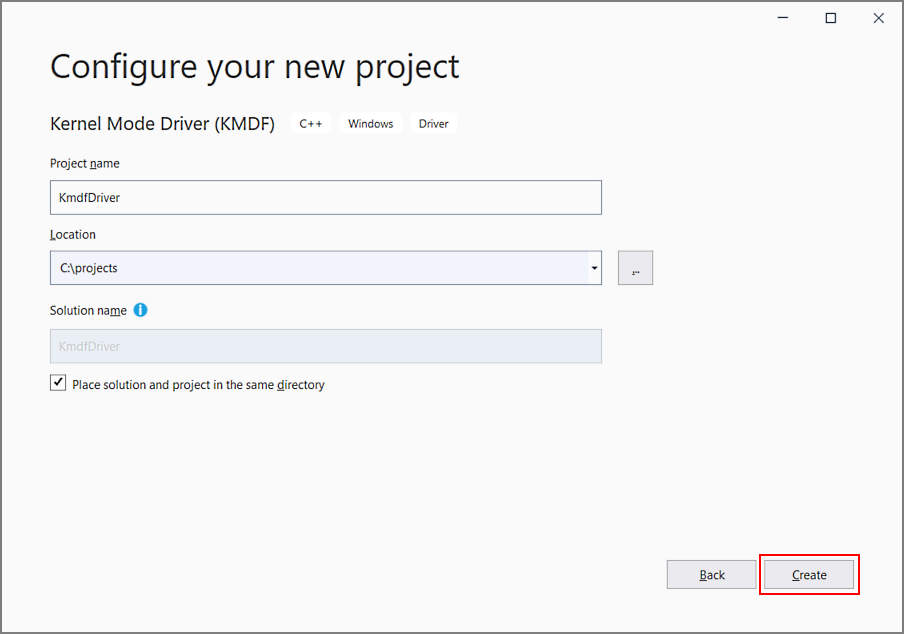Click the Configure your new project title

point(254,66)
